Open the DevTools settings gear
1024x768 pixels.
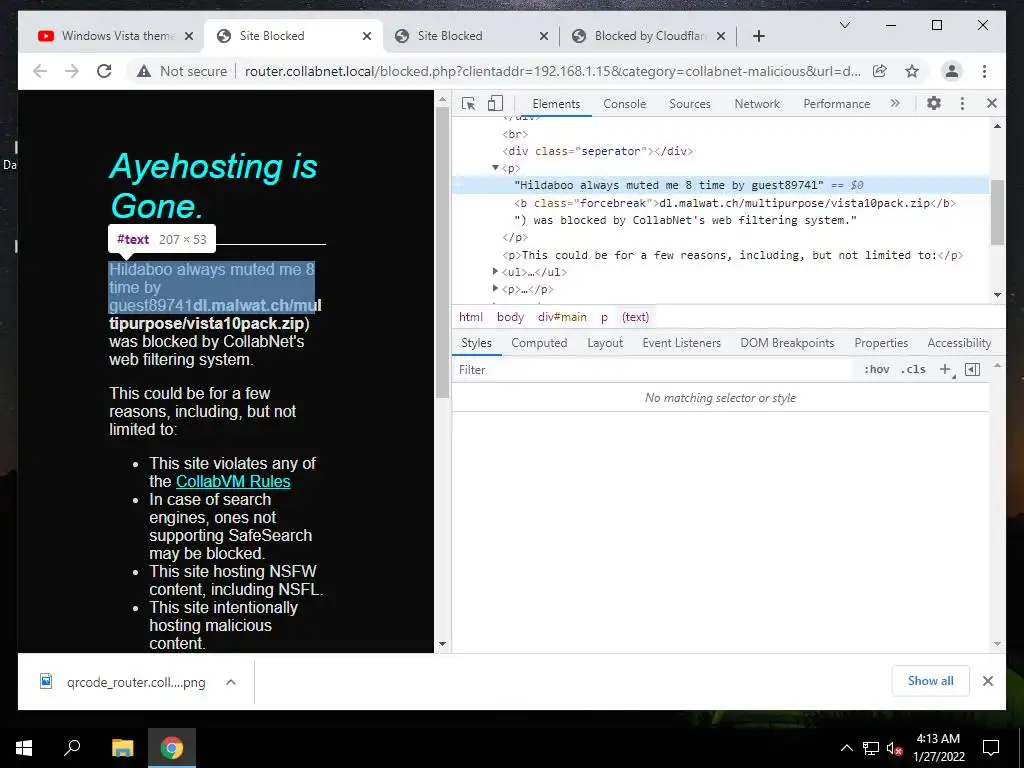coord(934,103)
